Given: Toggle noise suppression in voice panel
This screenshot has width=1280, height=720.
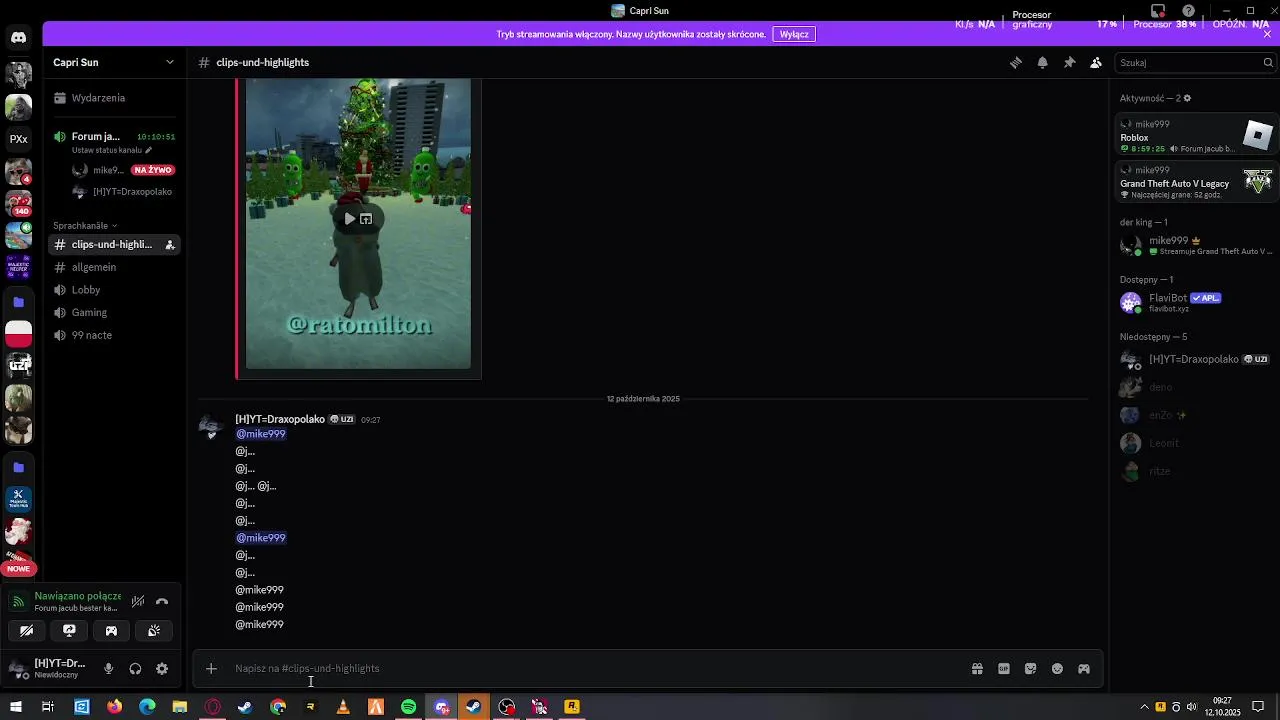Looking at the screenshot, I should [x=138, y=601].
